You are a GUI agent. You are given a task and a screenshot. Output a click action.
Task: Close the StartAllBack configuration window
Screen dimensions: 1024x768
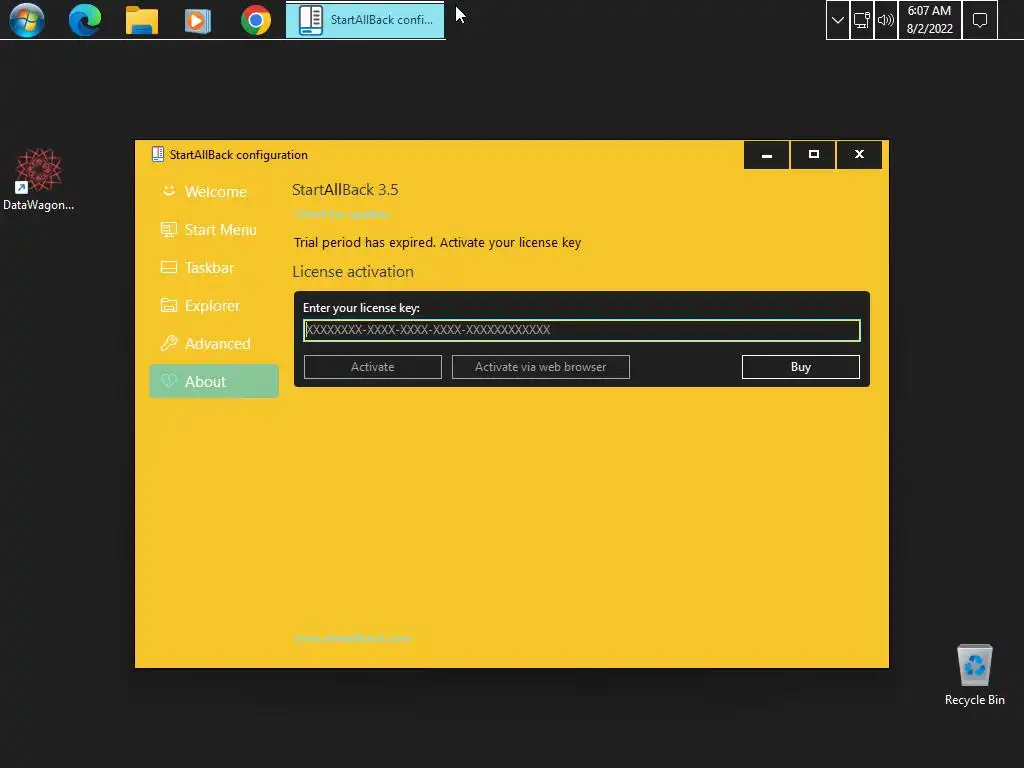click(859, 155)
